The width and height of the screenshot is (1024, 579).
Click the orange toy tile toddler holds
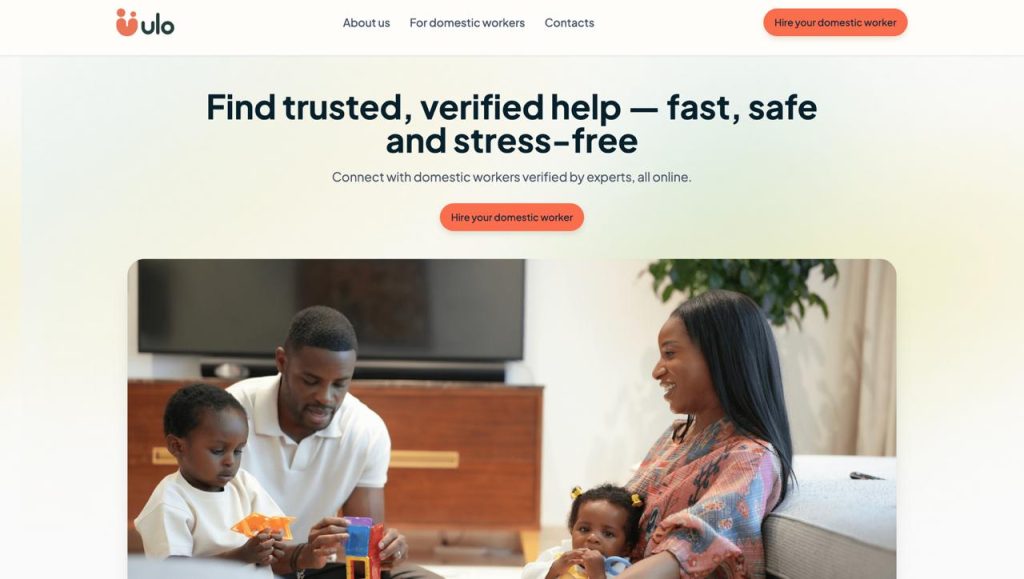coord(263,525)
